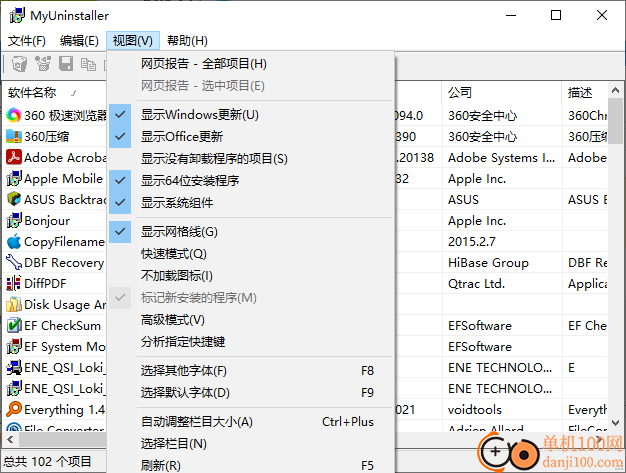Click the vertical scrollbar down arrow
Image resolution: width=626 pixels, height=473 pixels.
point(615,422)
